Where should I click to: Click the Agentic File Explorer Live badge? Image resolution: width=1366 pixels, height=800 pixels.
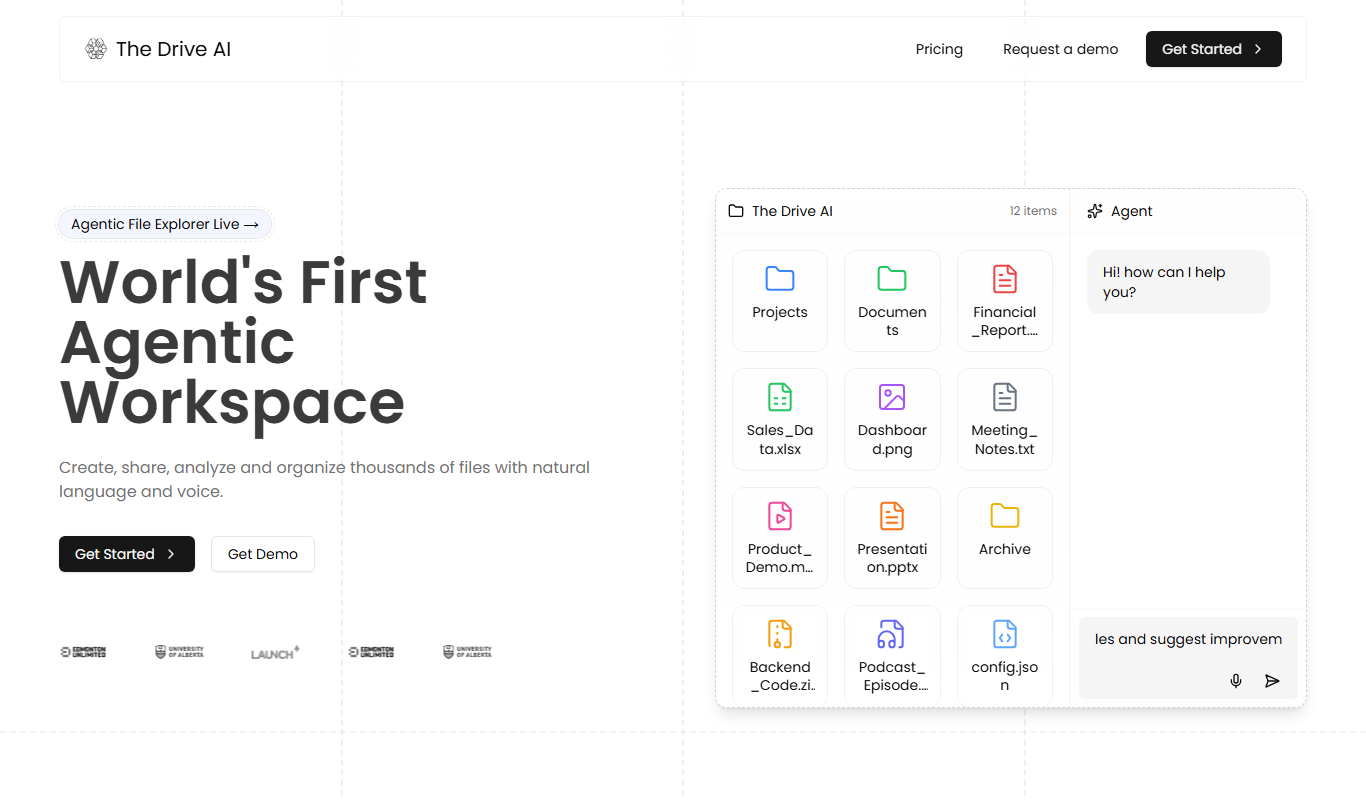(x=165, y=224)
